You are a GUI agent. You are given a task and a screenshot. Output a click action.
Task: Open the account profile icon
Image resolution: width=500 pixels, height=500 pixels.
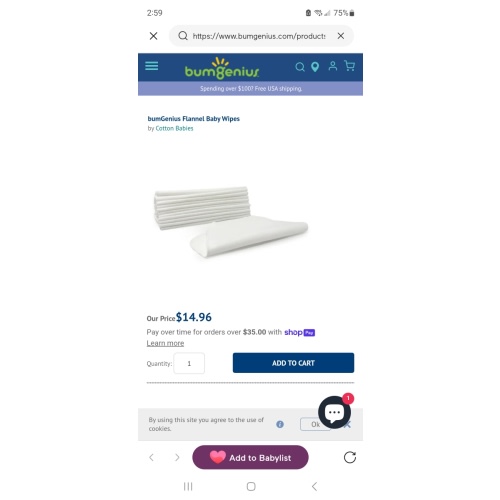[333, 66]
